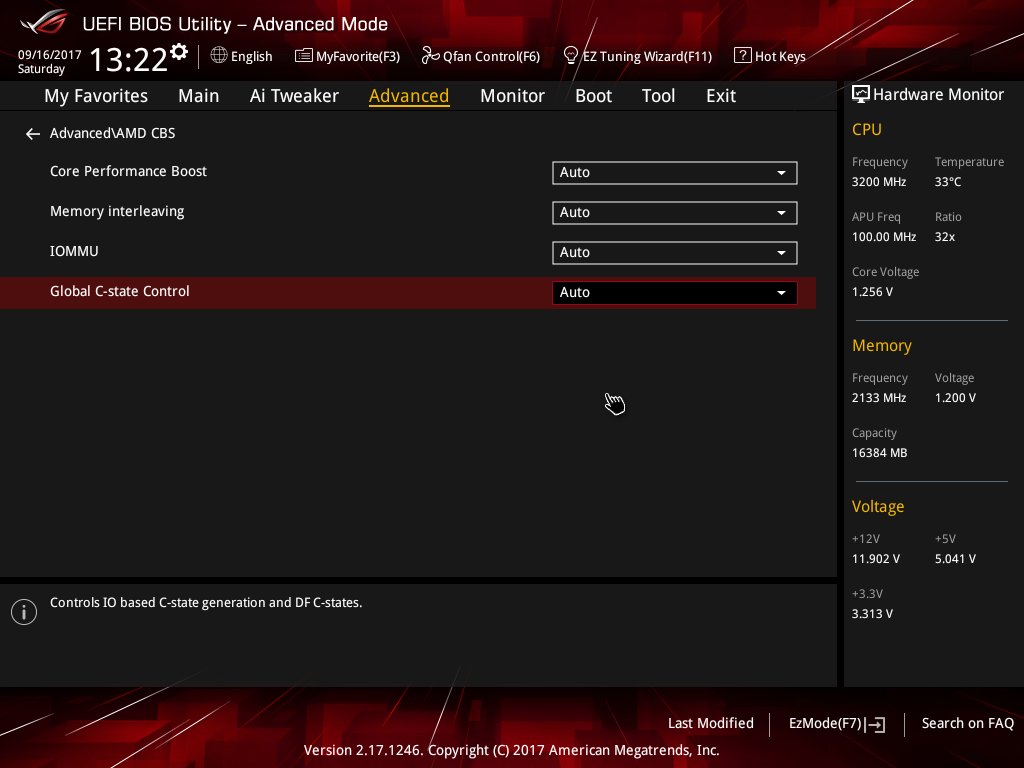Open the Ai Tweaker tab

point(294,96)
